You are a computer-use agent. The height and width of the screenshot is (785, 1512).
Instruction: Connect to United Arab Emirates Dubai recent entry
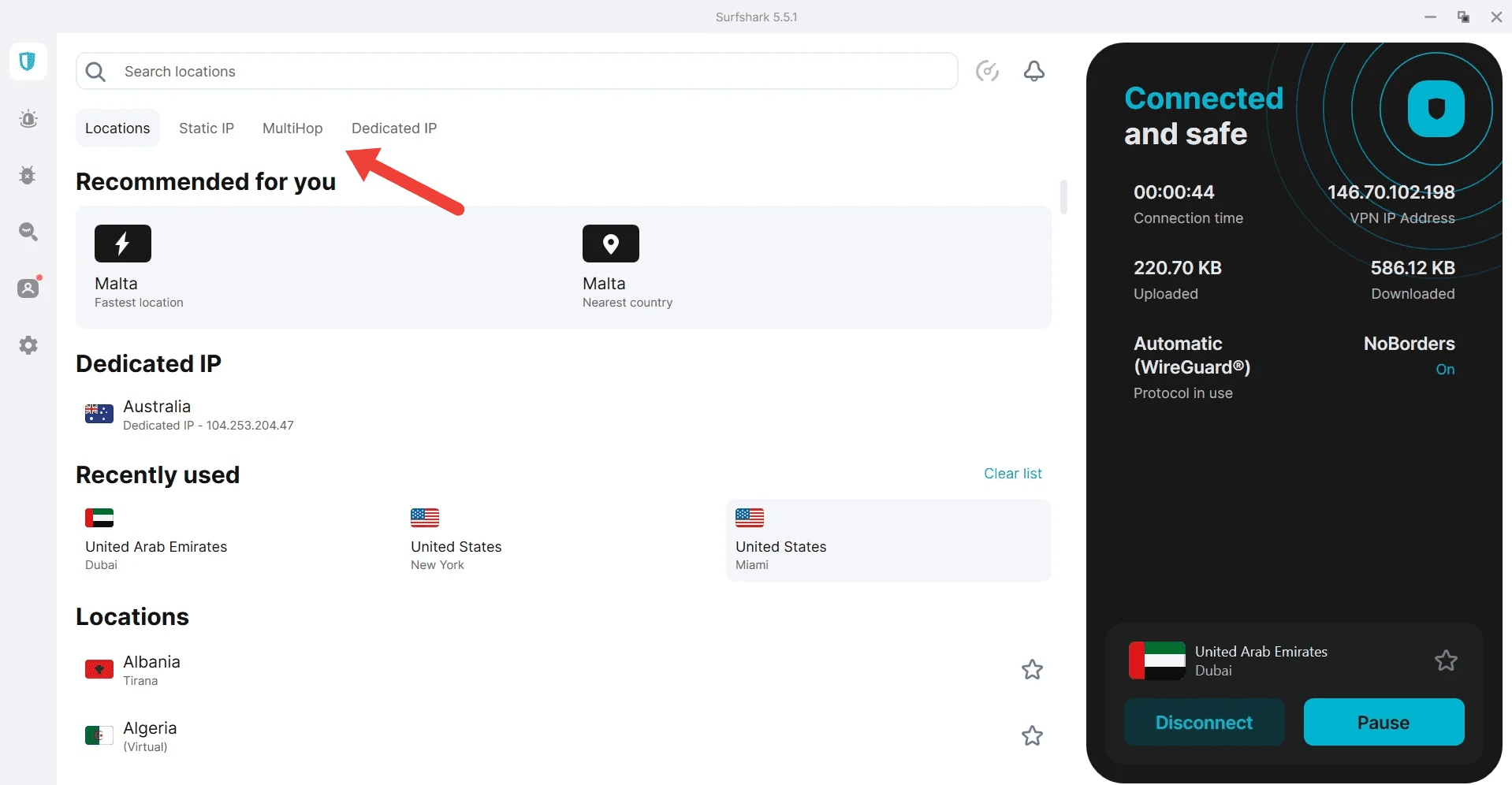(238, 541)
